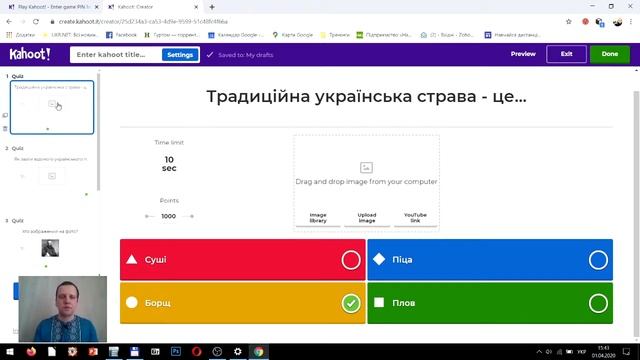Viewport: 640px width, 360px height.
Task: Click the slides sidebar scrollbar
Action: (x=98, y=133)
